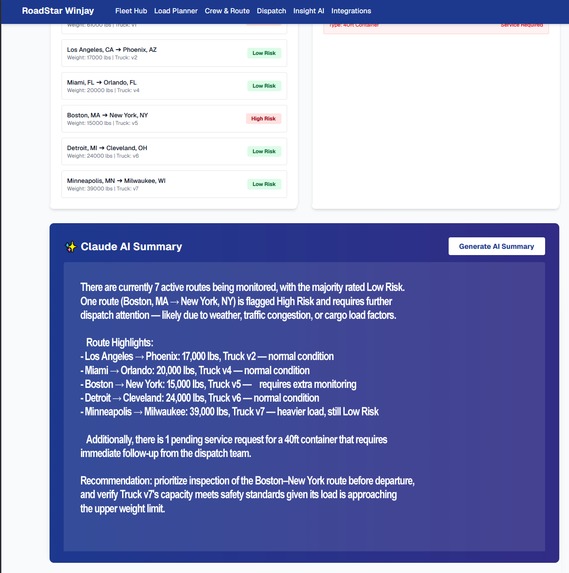This screenshot has width=569, height=573.
Task: Click the High Risk badge on Boston route
Action: pos(263,119)
